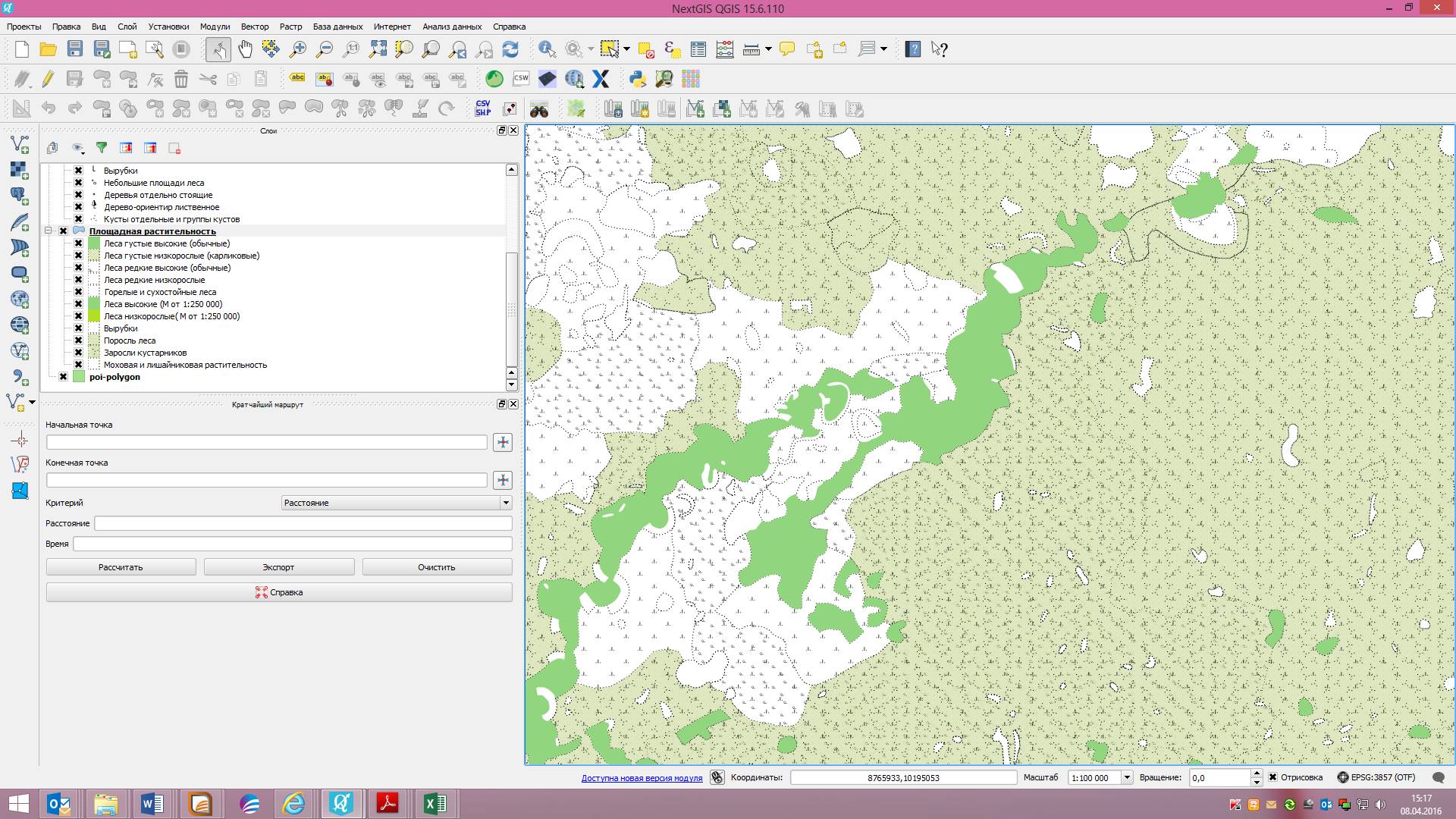Follow the Доступна новая версия модуля link
This screenshot has width=1456, height=819.
tap(641, 778)
